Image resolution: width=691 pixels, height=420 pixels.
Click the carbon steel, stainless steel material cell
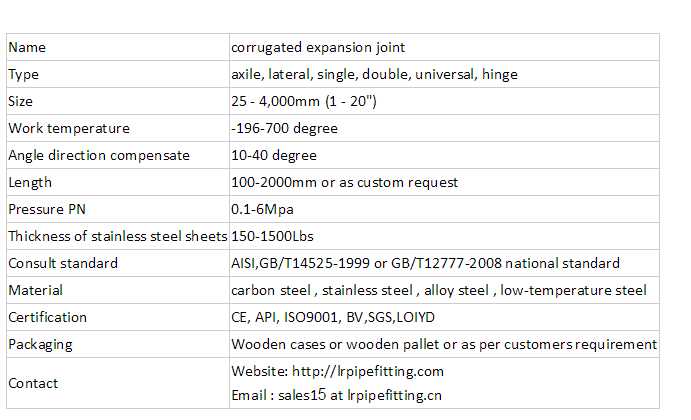[438, 291]
